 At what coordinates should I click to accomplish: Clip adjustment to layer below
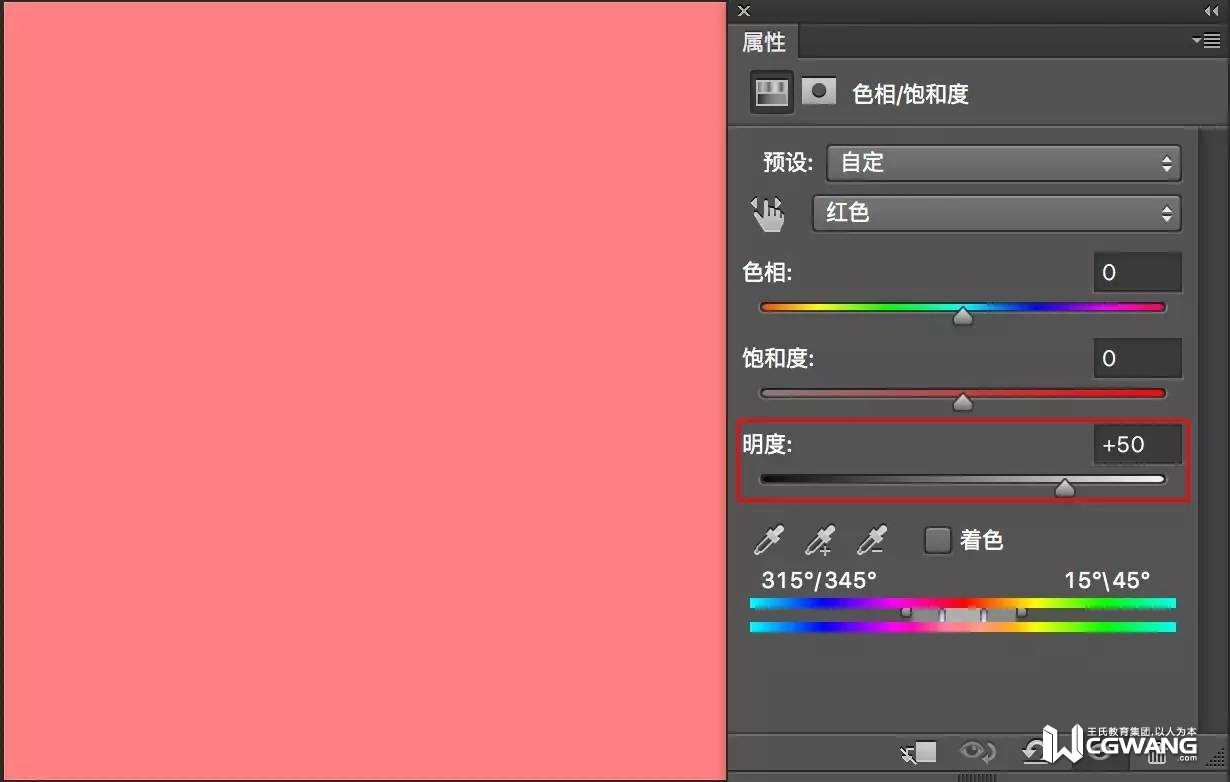pyautogui.click(x=919, y=751)
